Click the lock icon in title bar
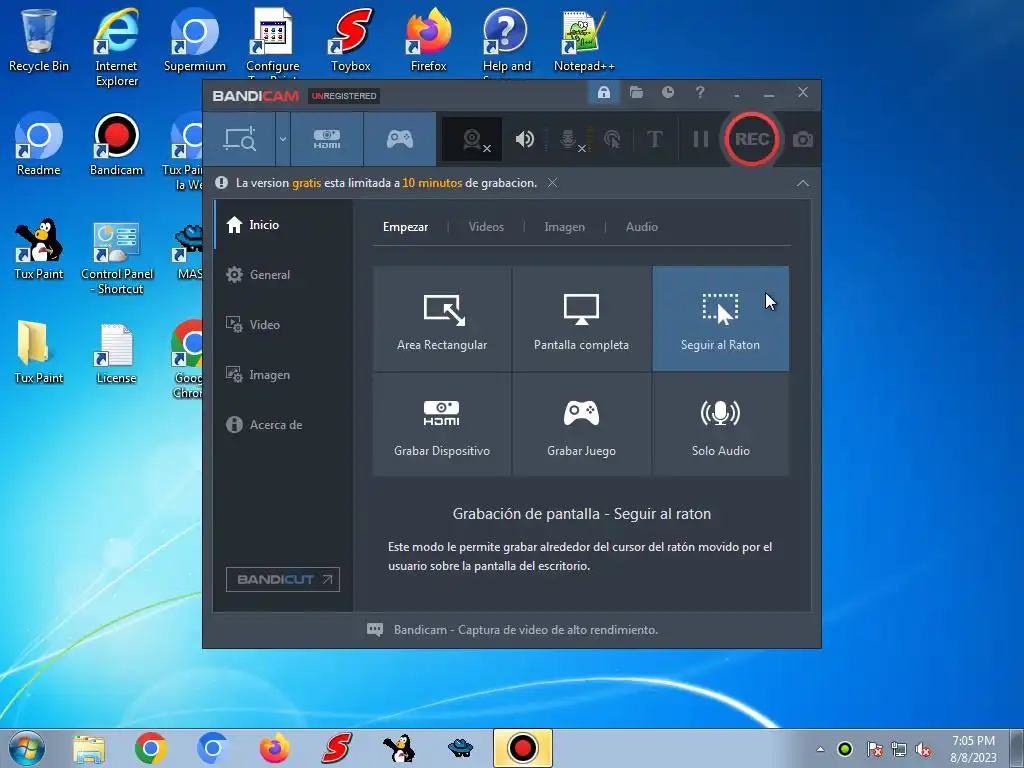1024x768 pixels. (604, 93)
